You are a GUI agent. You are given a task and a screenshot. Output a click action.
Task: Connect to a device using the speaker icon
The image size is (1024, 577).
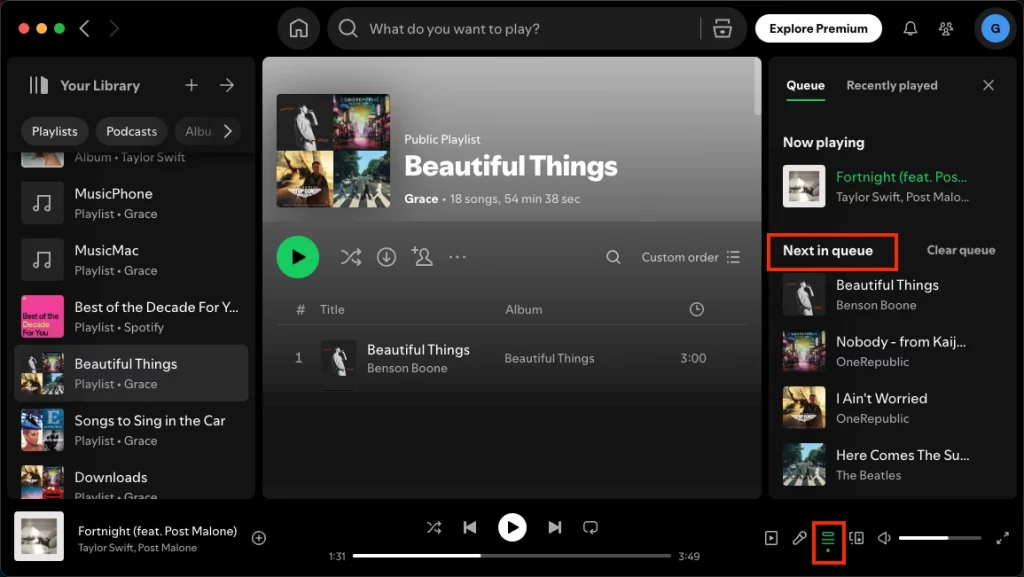[x=857, y=537]
